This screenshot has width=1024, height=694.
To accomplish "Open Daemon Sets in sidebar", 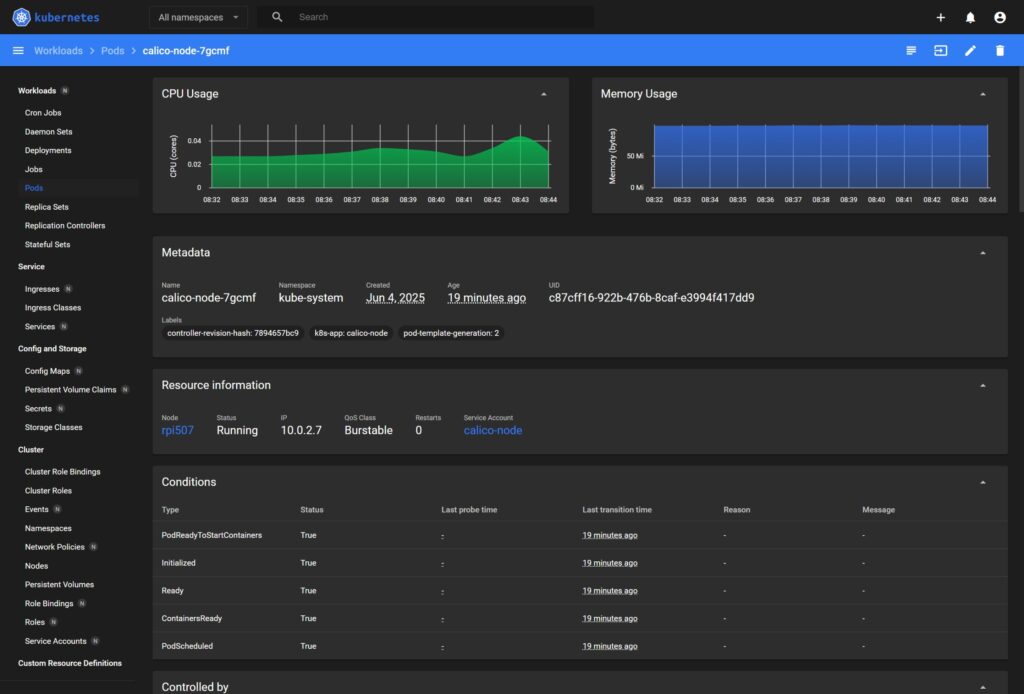I will [48, 131].
